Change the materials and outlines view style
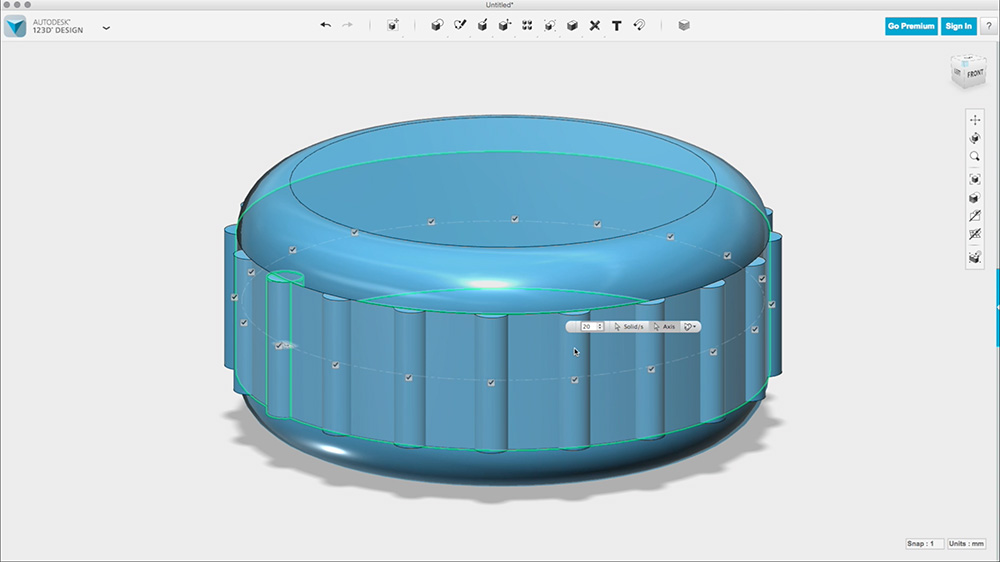 pos(974,198)
